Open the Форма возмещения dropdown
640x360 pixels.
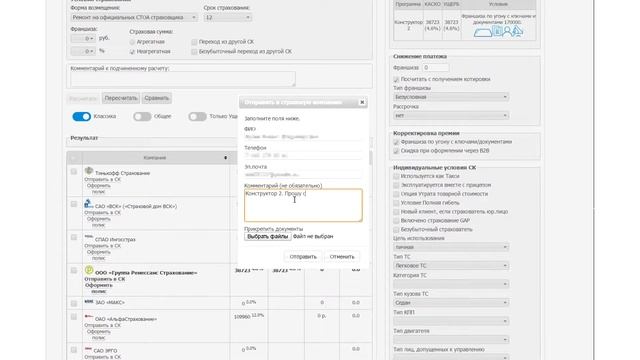pos(134,18)
